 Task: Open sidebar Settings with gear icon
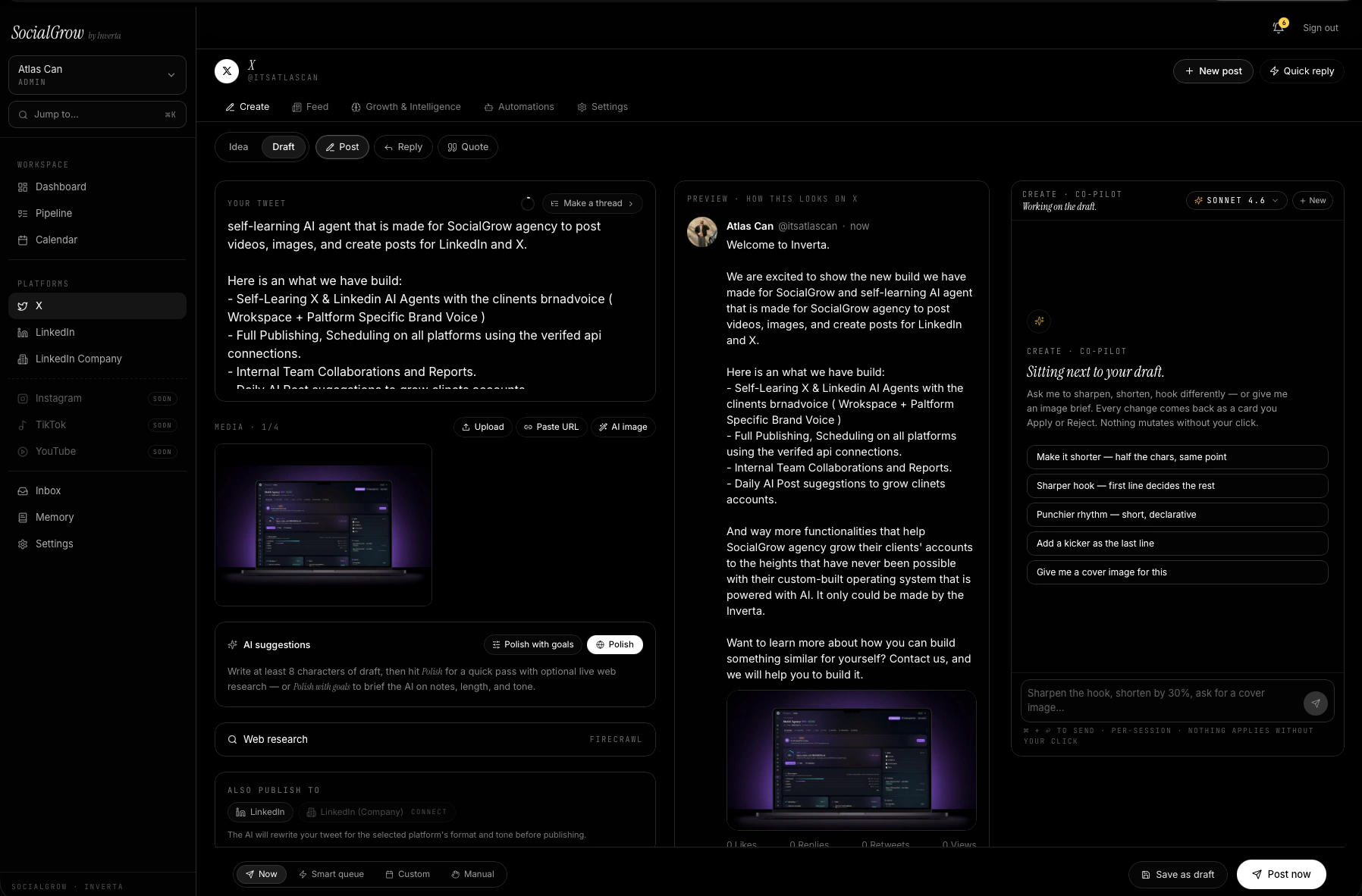tap(97, 544)
